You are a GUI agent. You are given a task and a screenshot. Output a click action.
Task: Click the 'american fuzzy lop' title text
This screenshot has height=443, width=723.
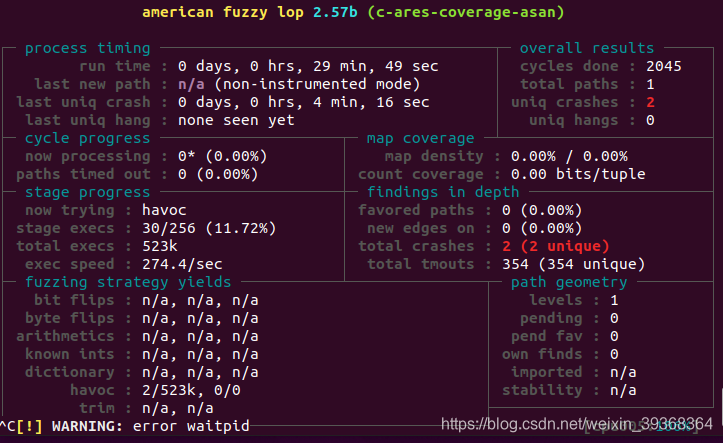tap(223, 12)
